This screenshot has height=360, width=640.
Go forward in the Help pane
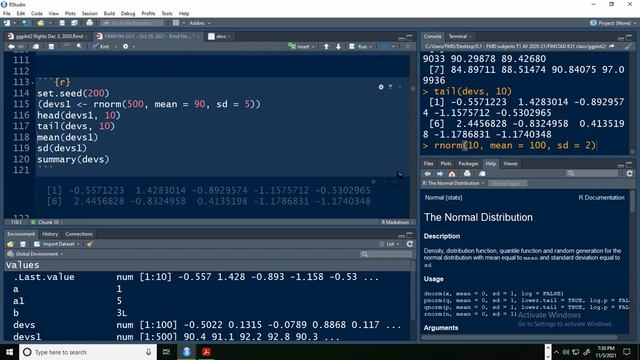coord(440,173)
